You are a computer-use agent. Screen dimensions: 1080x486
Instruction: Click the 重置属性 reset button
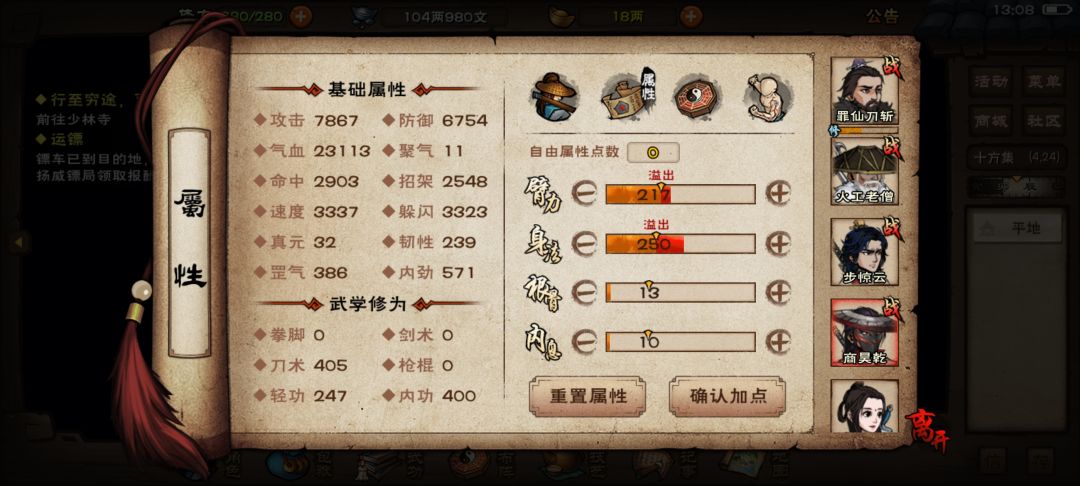588,397
